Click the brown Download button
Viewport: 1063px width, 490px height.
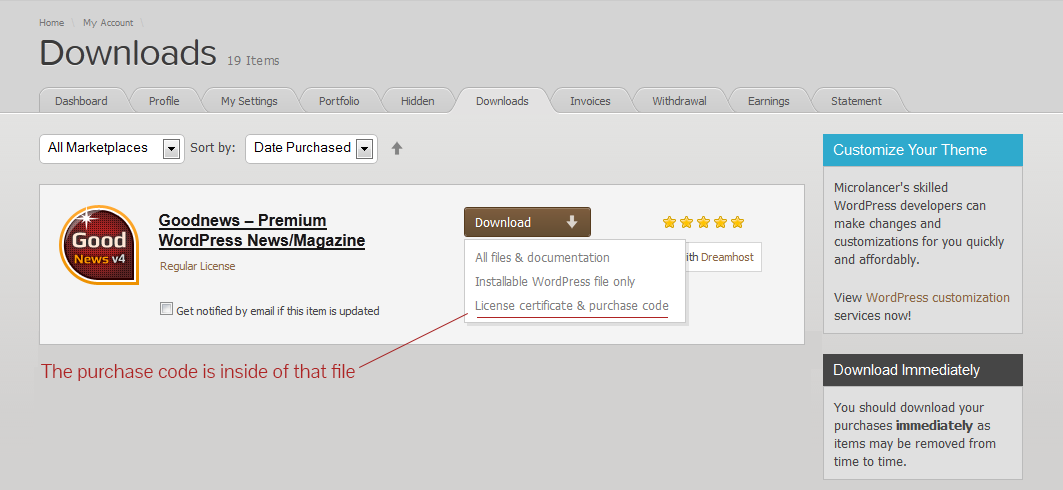(x=526, y=222)
